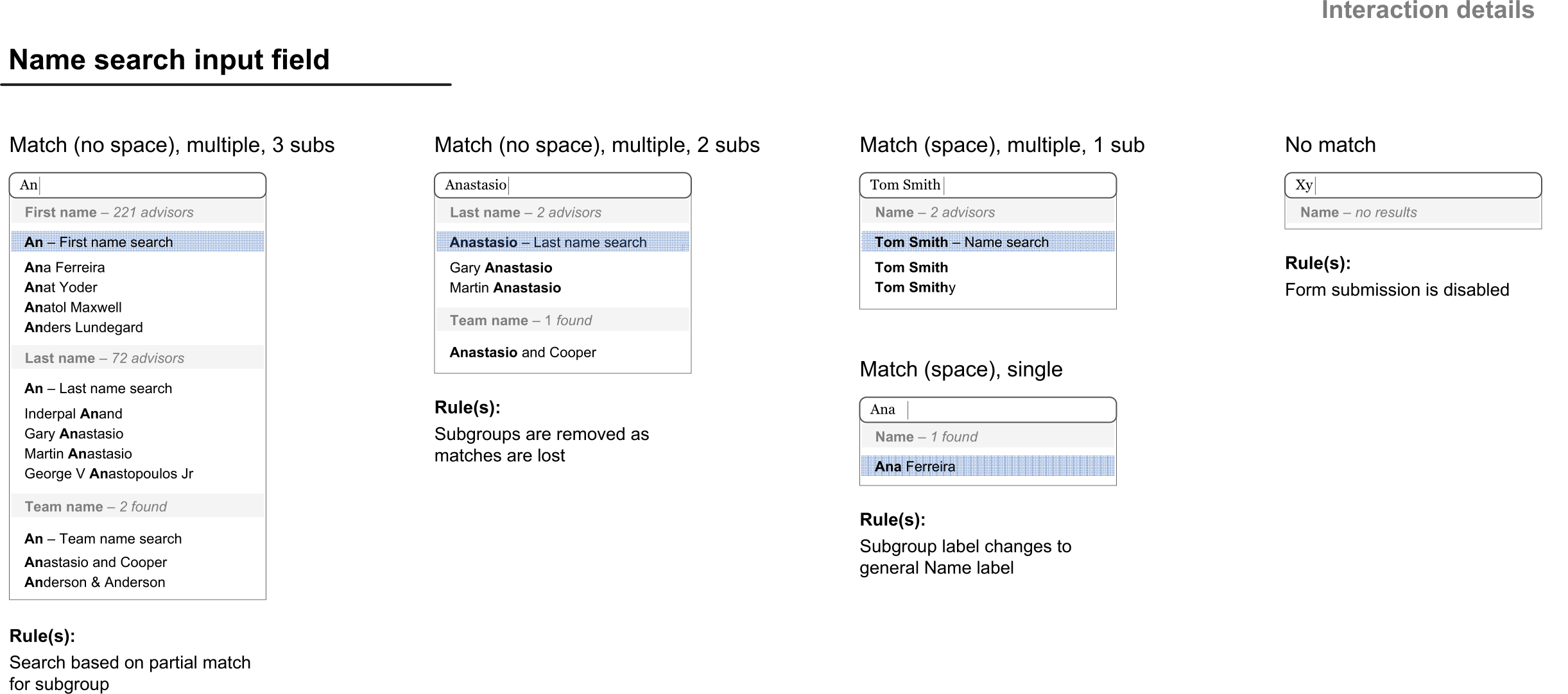
Task: Pick "Tom Smithy" from the name results
Action: pyautogui.click(x=915, y=287)
